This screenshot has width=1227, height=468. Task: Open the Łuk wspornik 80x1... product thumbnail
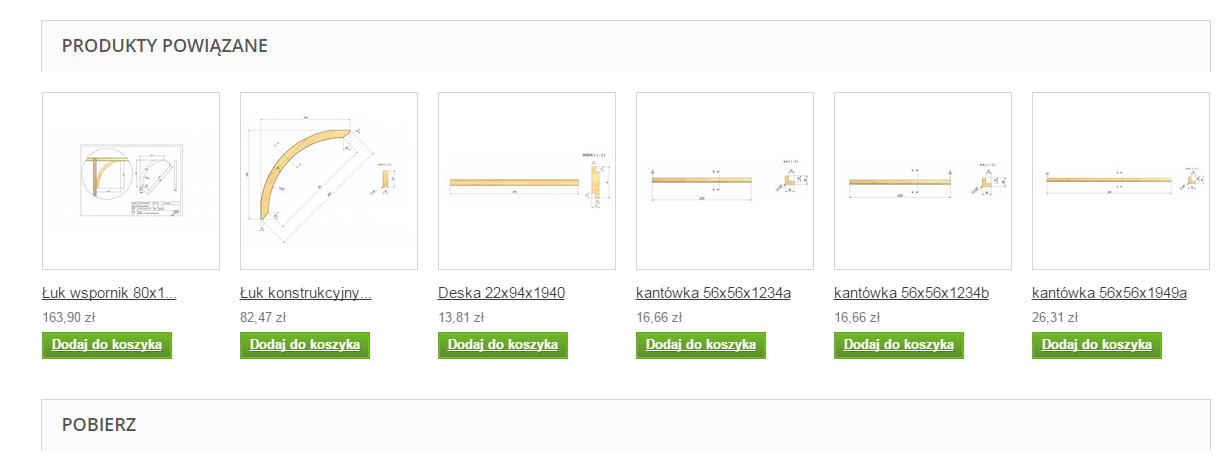click(131, 181)
